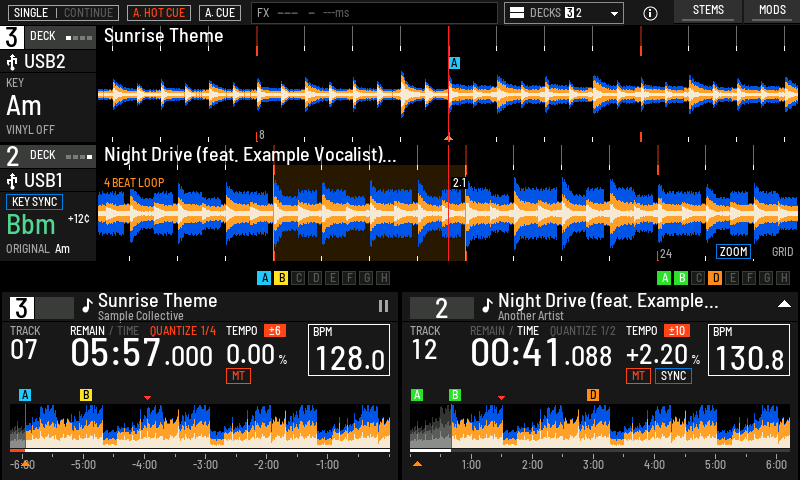Click music note icon beside Night Drive
Viewport: 800px width, 480px height.
point(487,305)
